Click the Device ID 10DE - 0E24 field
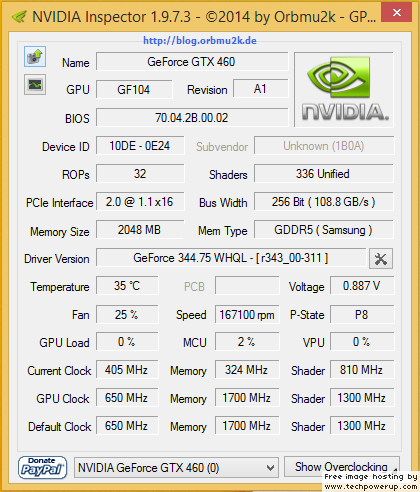The width and height of the screenshot is (420, 492). point(140,146)
